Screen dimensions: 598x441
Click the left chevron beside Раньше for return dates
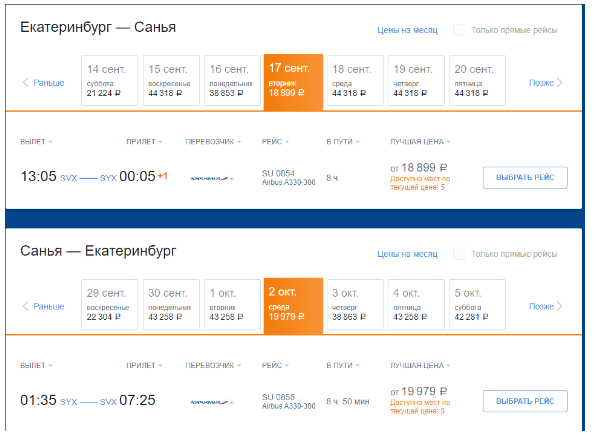pyautogui.click(x=26, y=306)
